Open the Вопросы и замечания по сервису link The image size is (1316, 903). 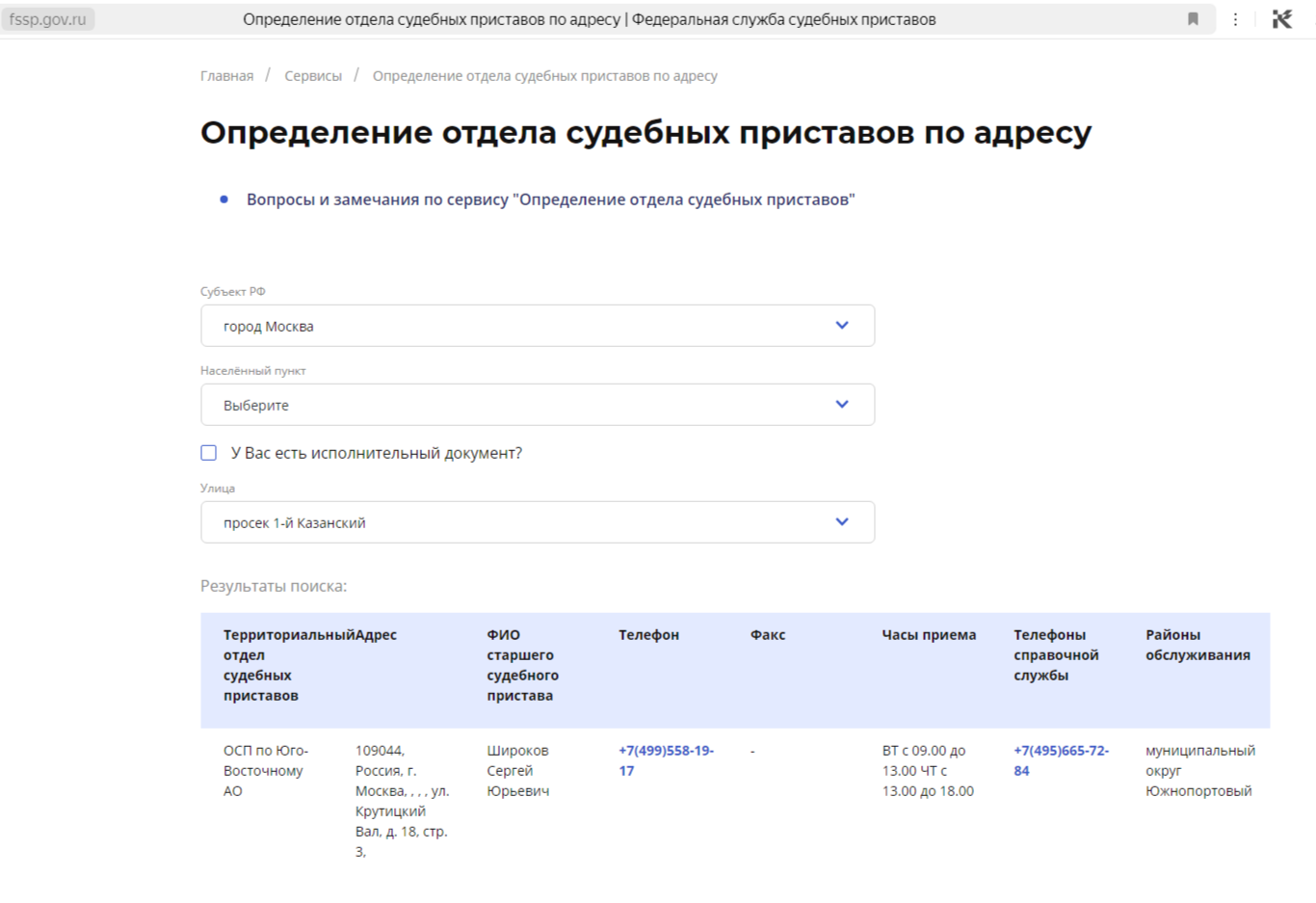(551, 199)
